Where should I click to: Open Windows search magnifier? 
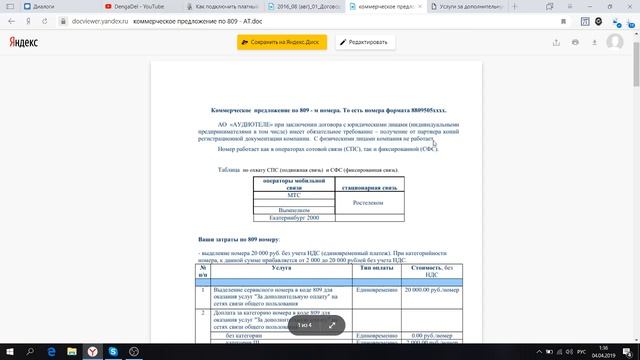[x=30, y=351]
